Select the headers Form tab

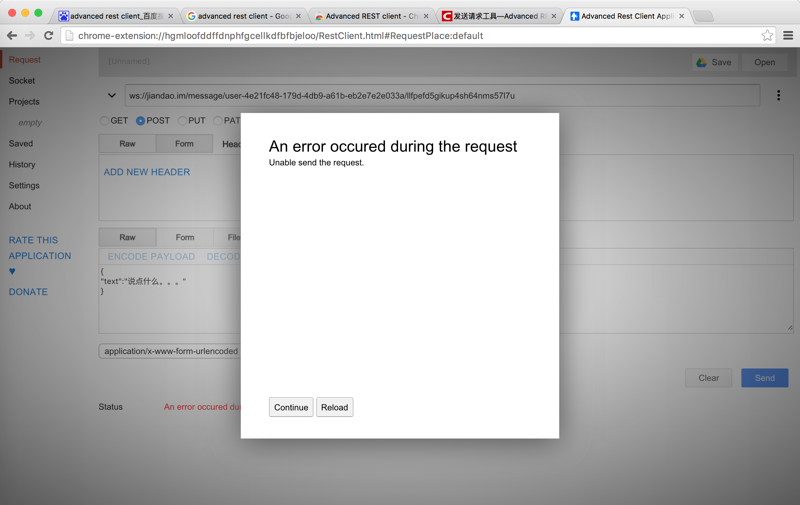click(x=184, y=144)
